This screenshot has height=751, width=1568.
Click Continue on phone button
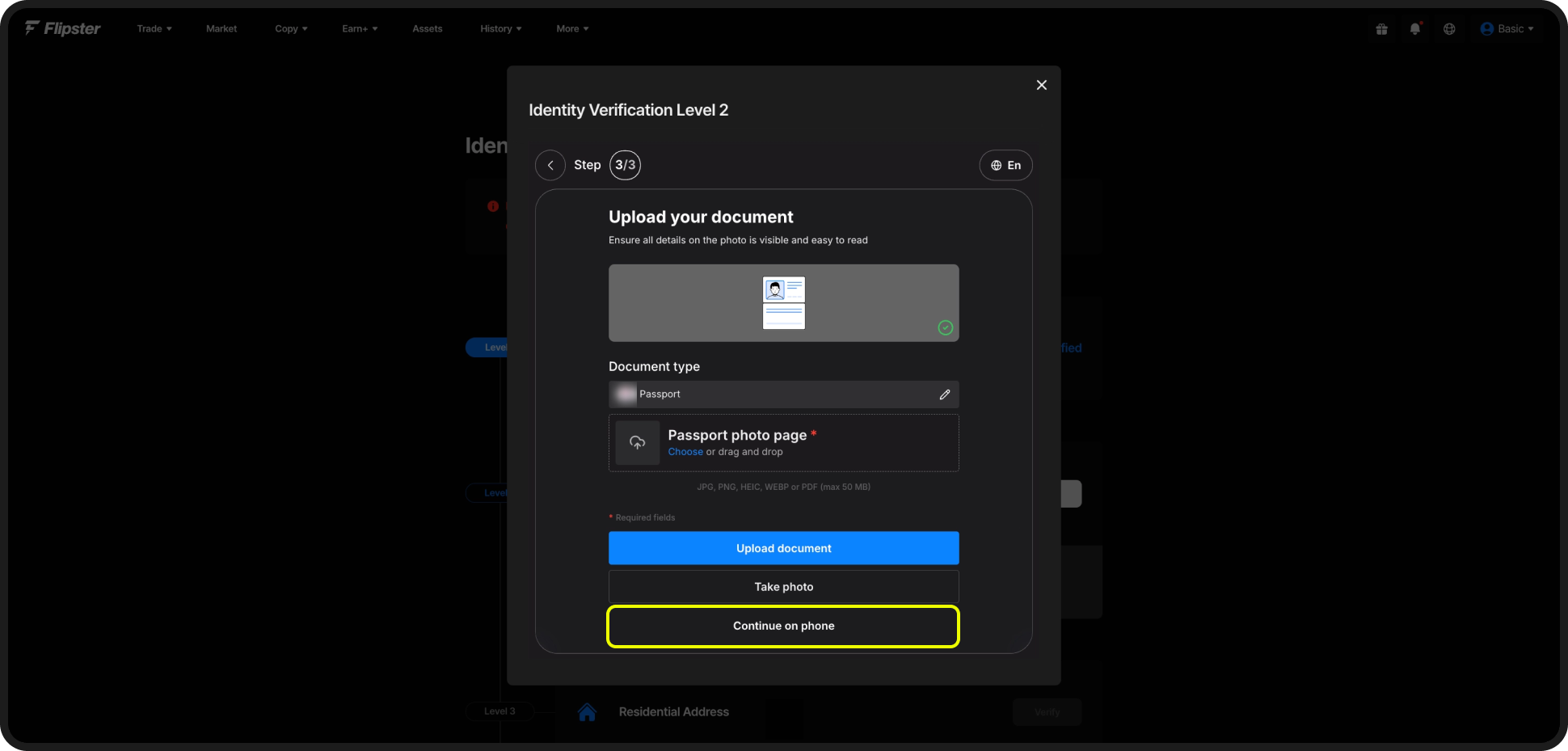pos(784,626)
